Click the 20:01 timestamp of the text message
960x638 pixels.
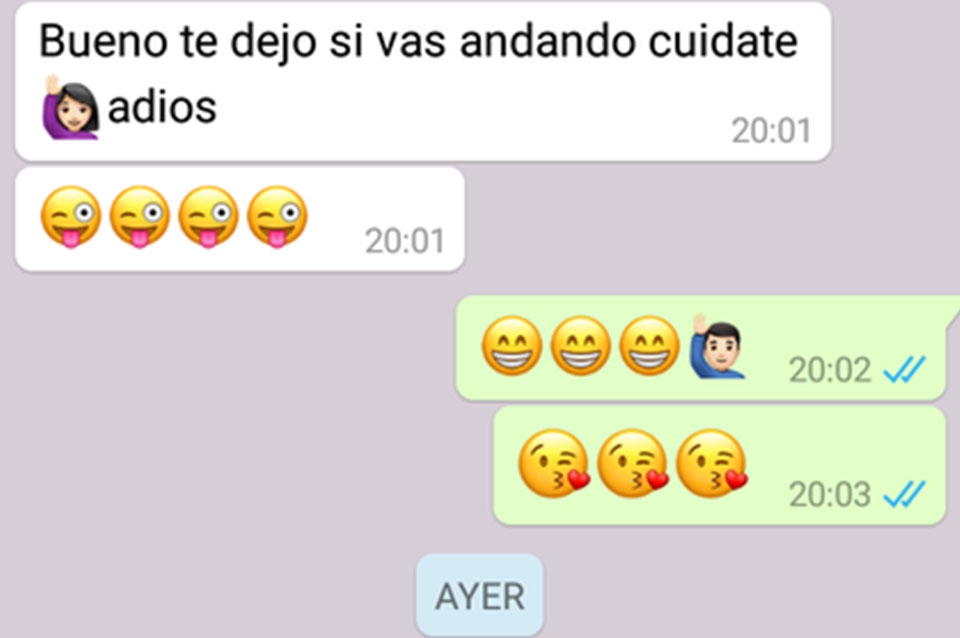[x=771, y=131]
